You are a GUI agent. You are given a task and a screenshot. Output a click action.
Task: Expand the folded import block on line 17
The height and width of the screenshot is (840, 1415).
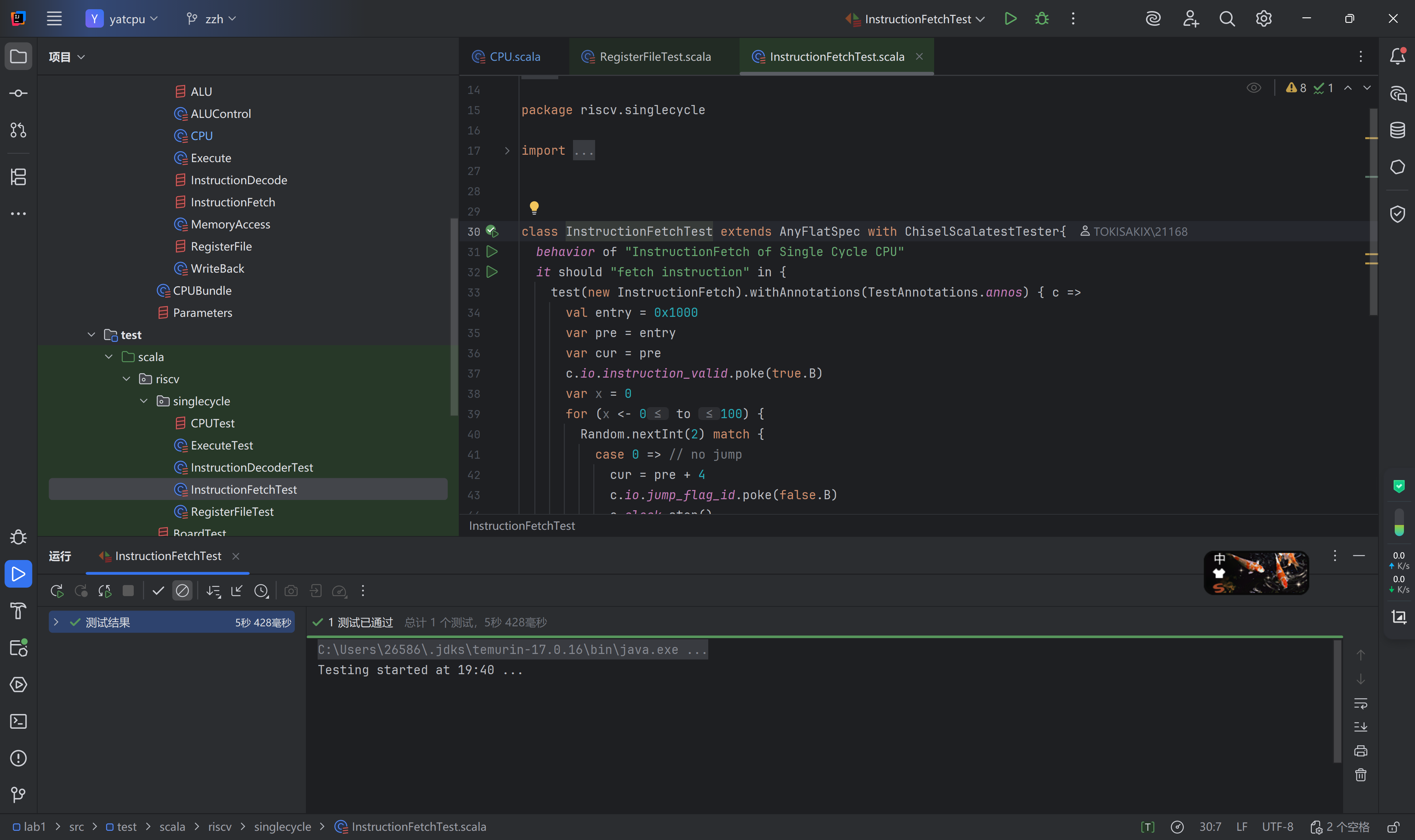coord(507,151)
